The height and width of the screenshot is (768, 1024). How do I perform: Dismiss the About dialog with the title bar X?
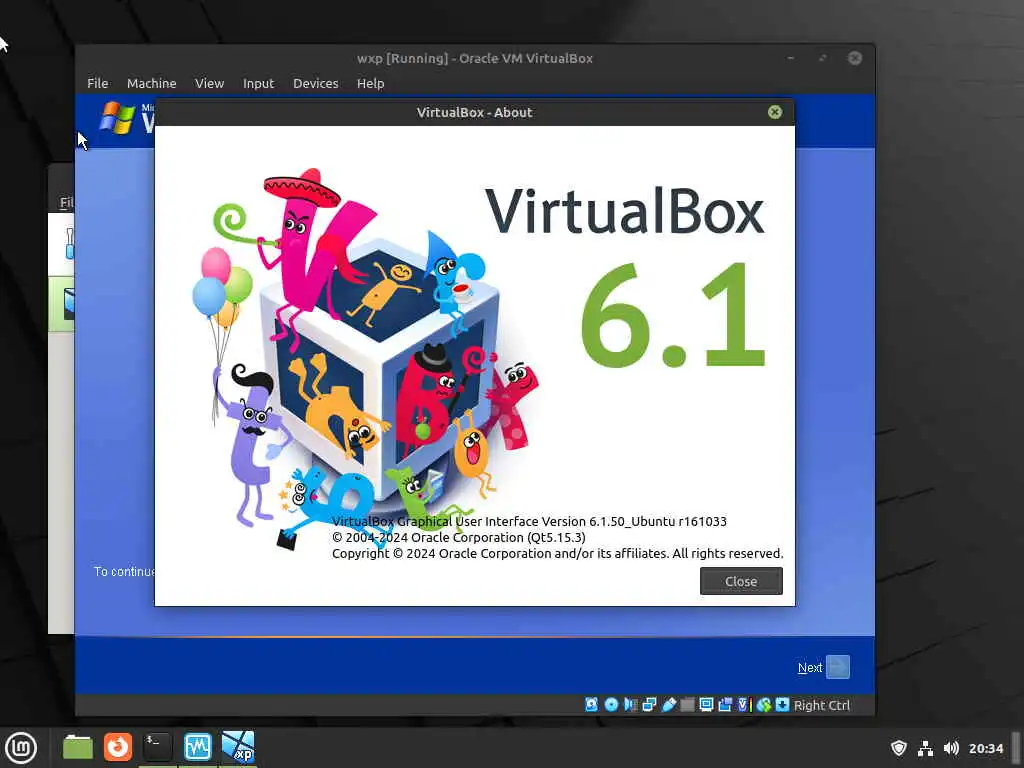point(775,112)
